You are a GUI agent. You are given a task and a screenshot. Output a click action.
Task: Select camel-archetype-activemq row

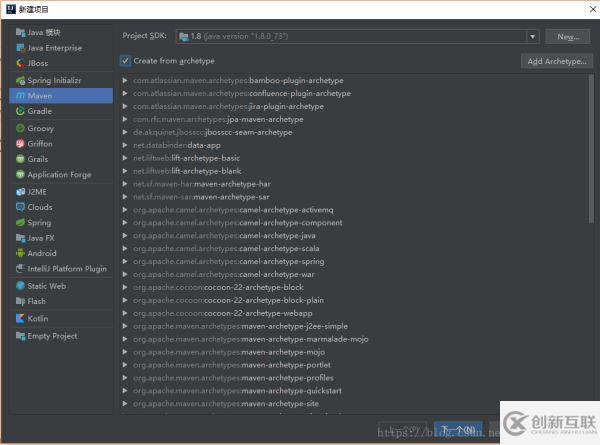click(x=354, y=210)
